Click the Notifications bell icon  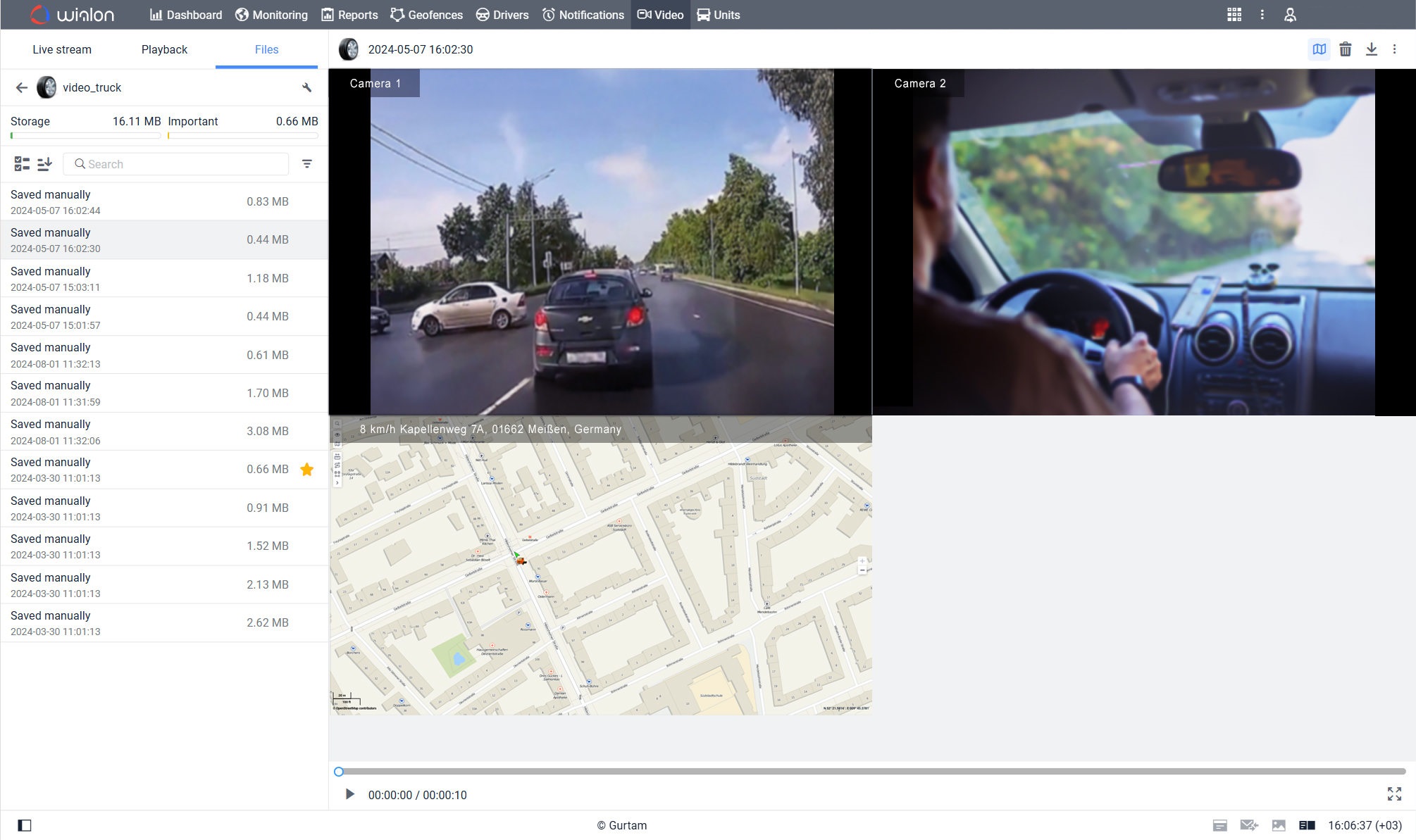pos(548,15)
